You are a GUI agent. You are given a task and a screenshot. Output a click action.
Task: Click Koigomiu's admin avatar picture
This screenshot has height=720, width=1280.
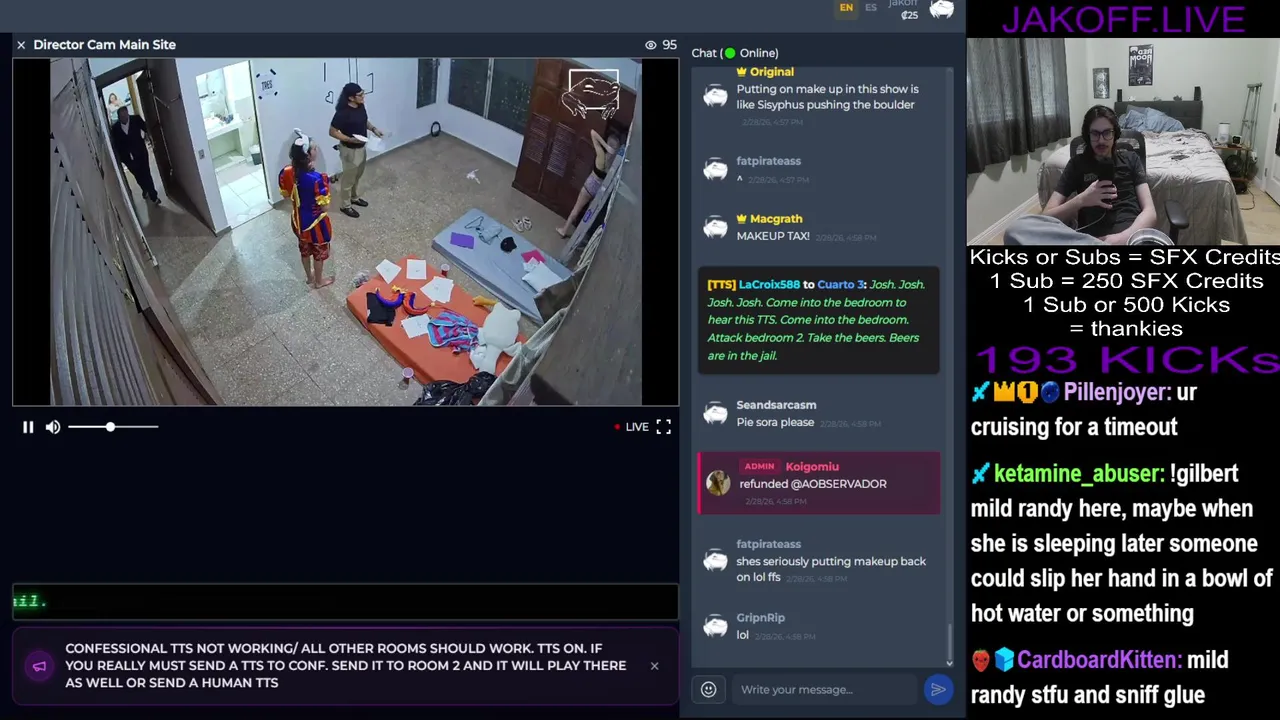pyautogui.click(x=718, y=482)
